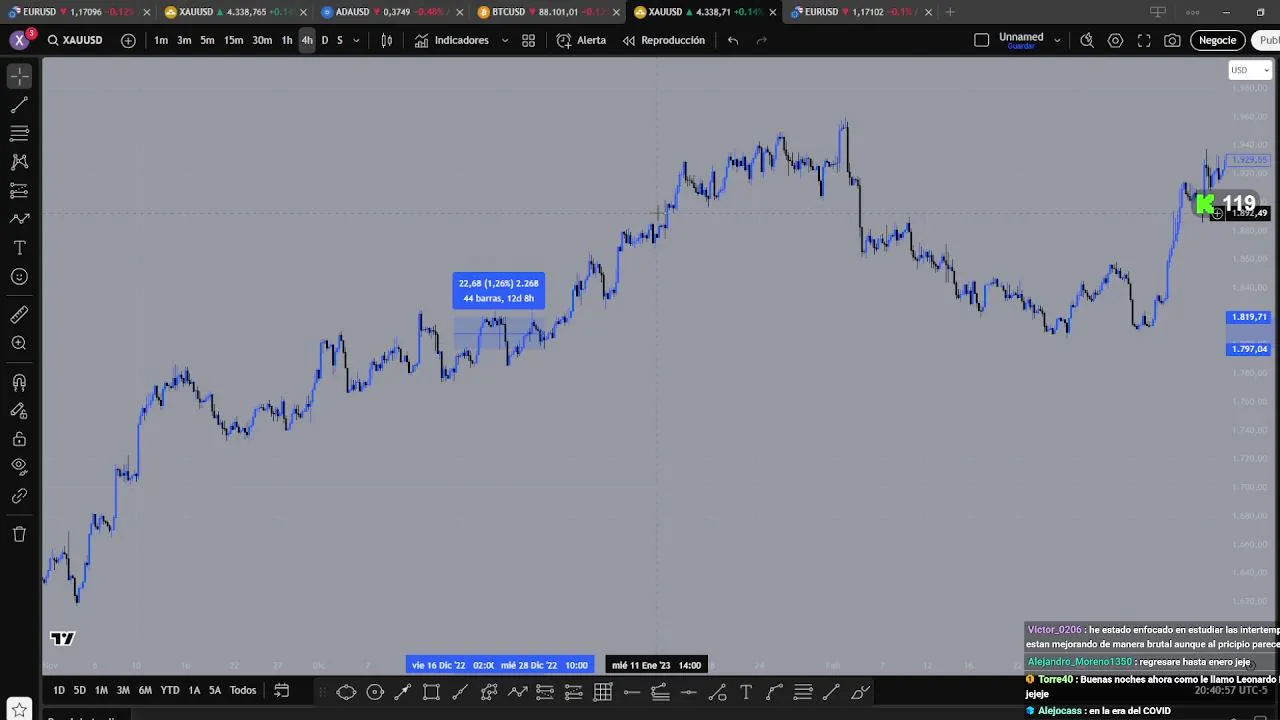The width and height of the screenshot is (1280, 720).
Task: Open the layout selection square icon
Action: (x=981, y=40)
